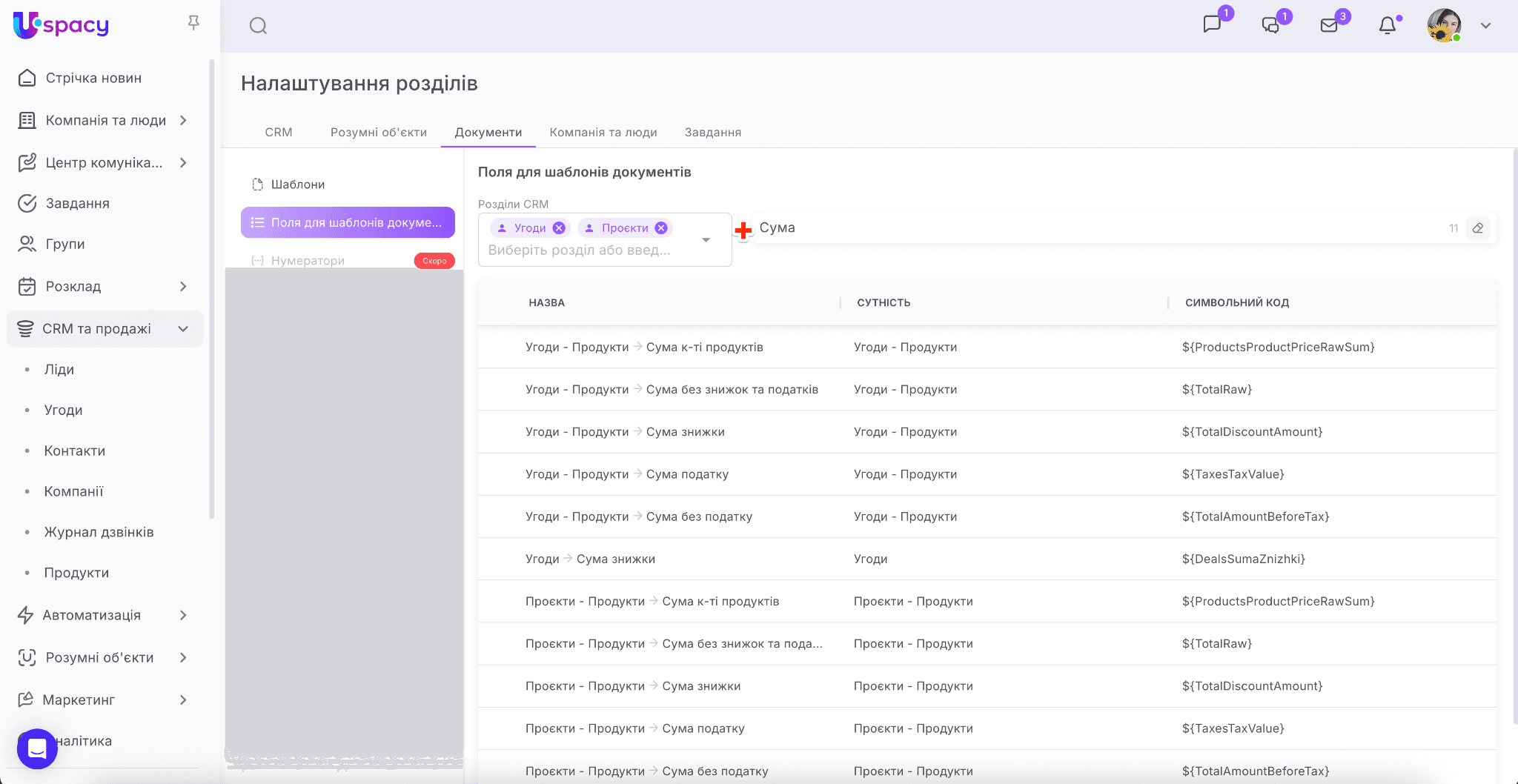Screen dimensions: 1518x784
Task: Pin the sidebar with pin icon
Action: pos(193,24)
